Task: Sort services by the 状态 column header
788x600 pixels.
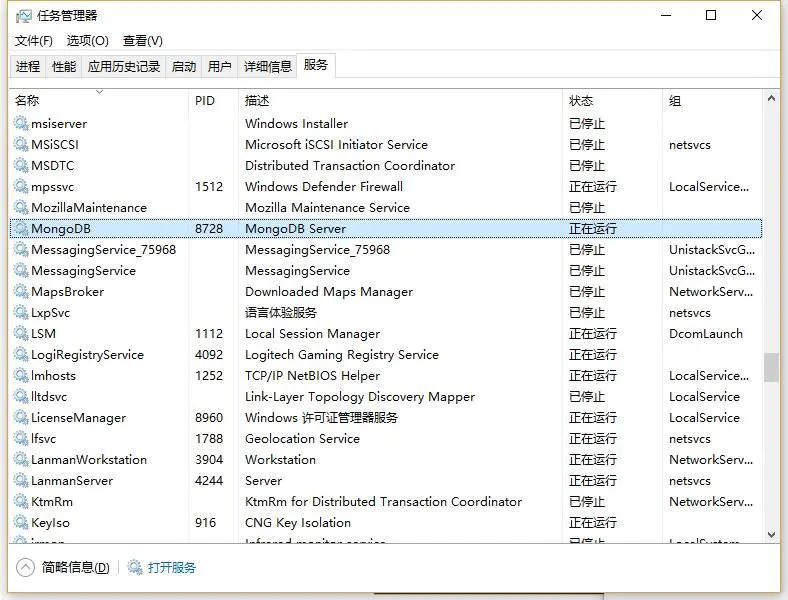Action: [613, 101]
